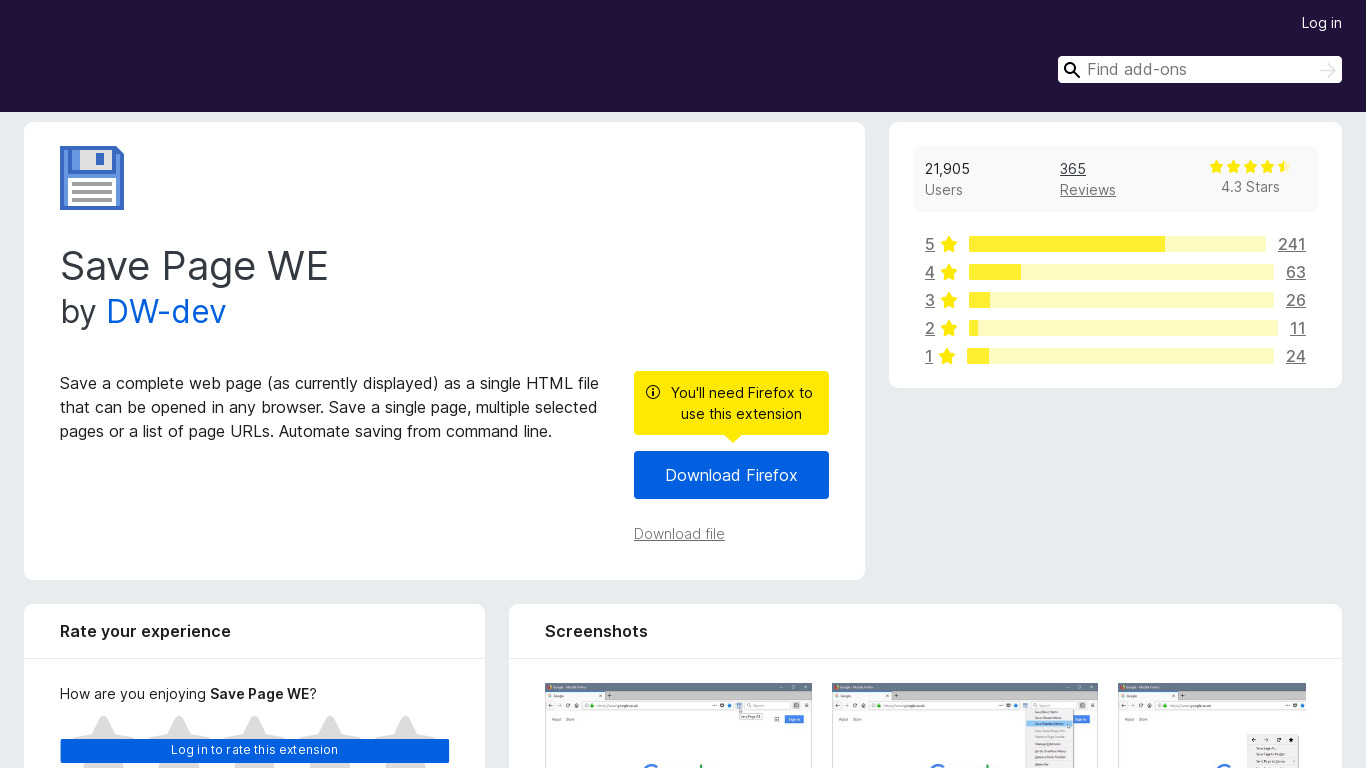
Task: Click the 4 star rating row label
Action: pyautogui.click(x=930, y=272)
